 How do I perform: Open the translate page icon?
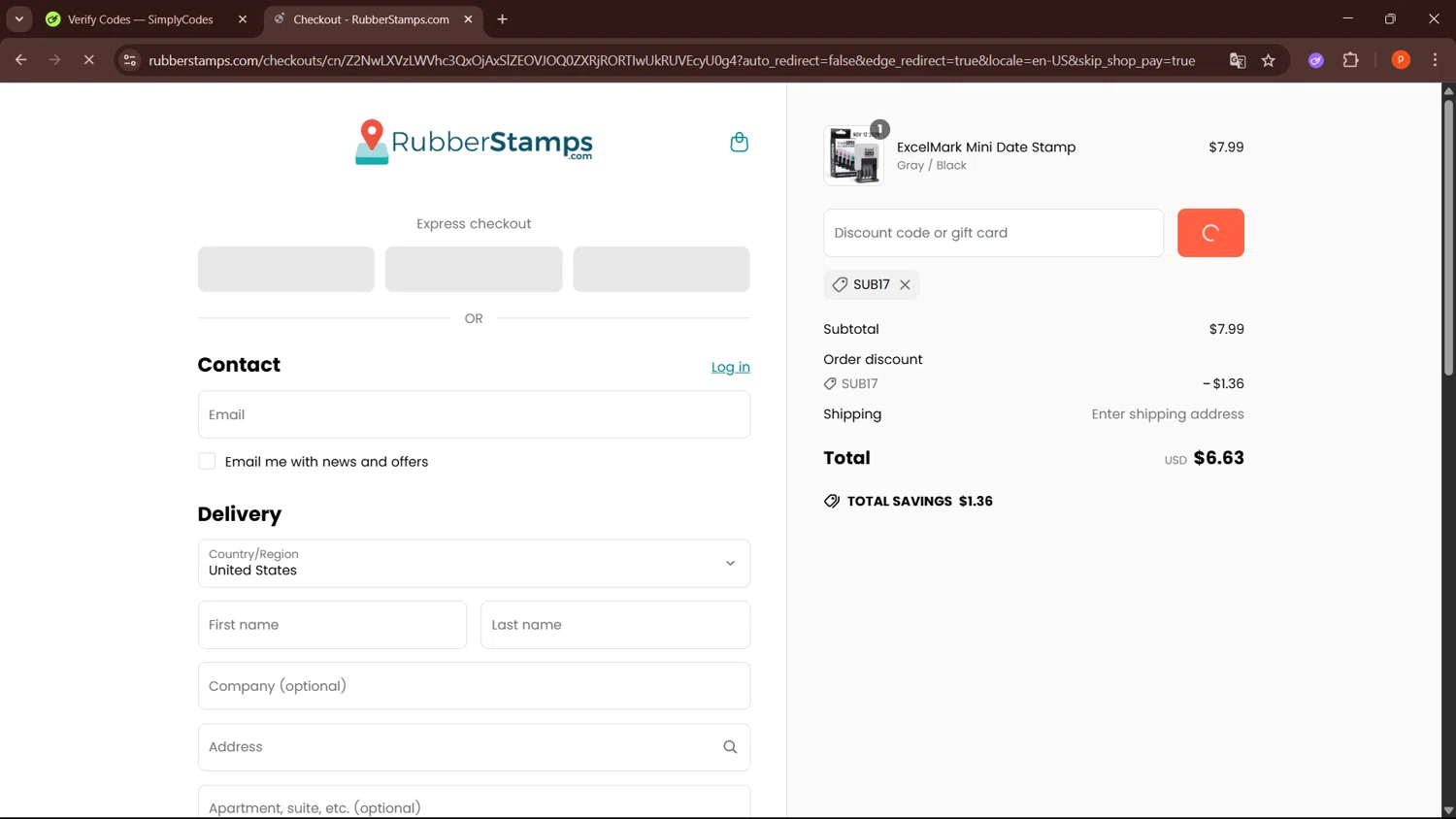pos(1238,60)
